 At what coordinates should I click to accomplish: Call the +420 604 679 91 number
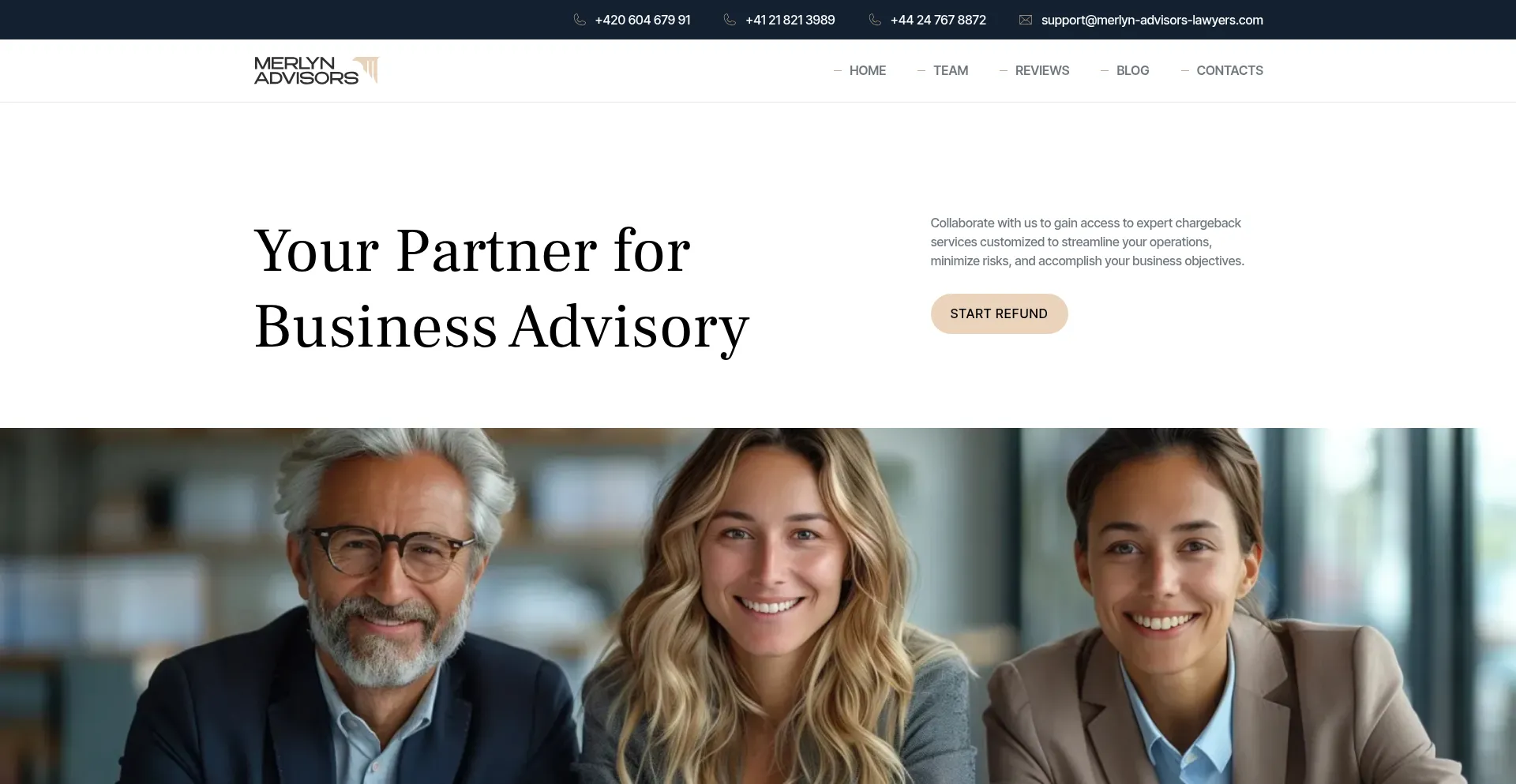643,20
